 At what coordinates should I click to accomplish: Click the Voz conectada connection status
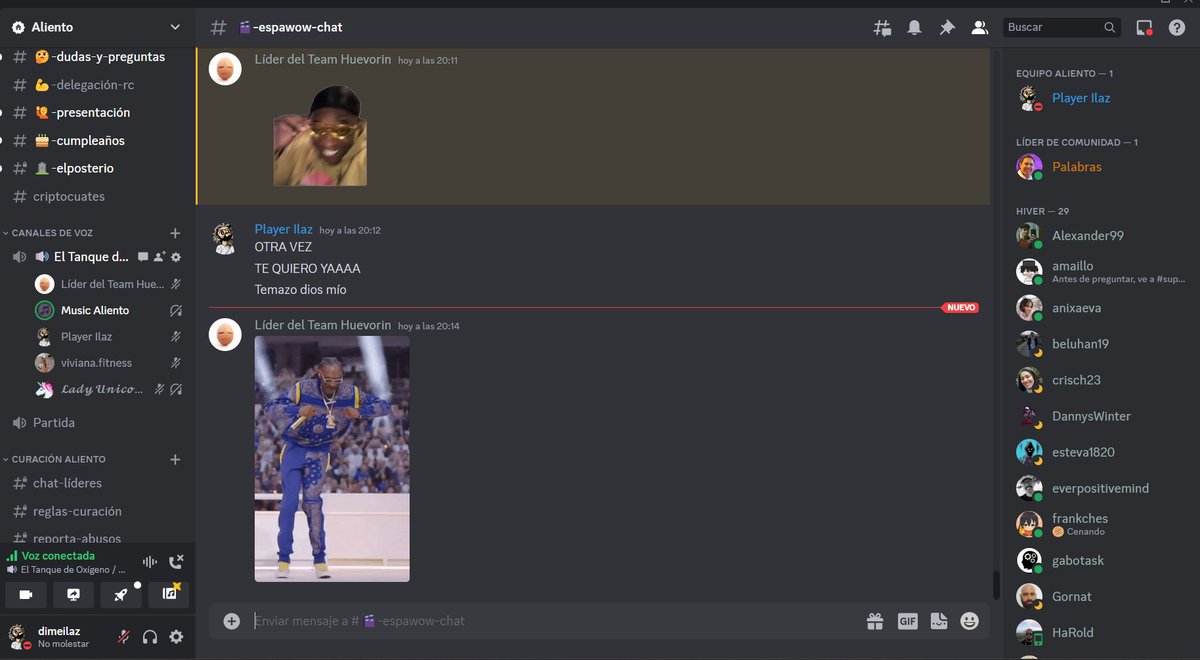tap(57, 556)
